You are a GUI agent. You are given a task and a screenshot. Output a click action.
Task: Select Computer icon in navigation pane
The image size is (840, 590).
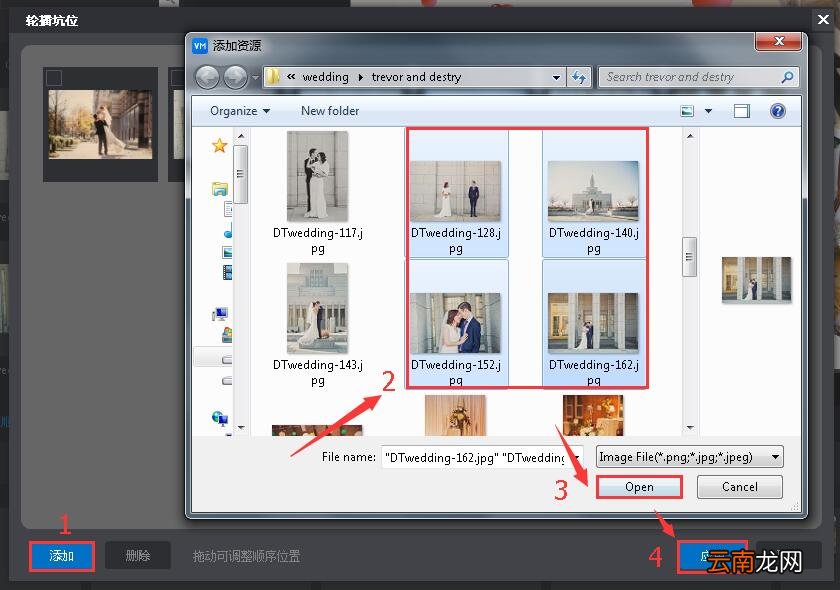220,313
